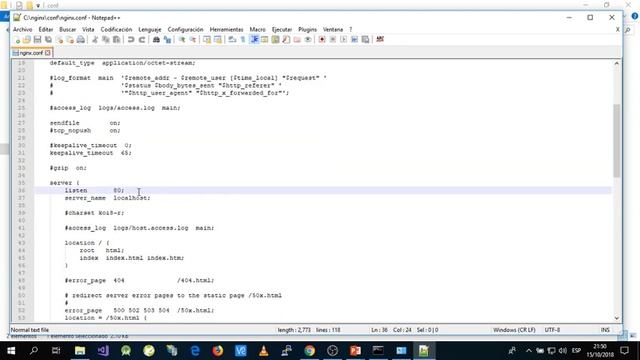Viewport: 640px width, 360px height.
Task: Open VLC media player from the taskbar
Action: [264, 351]
